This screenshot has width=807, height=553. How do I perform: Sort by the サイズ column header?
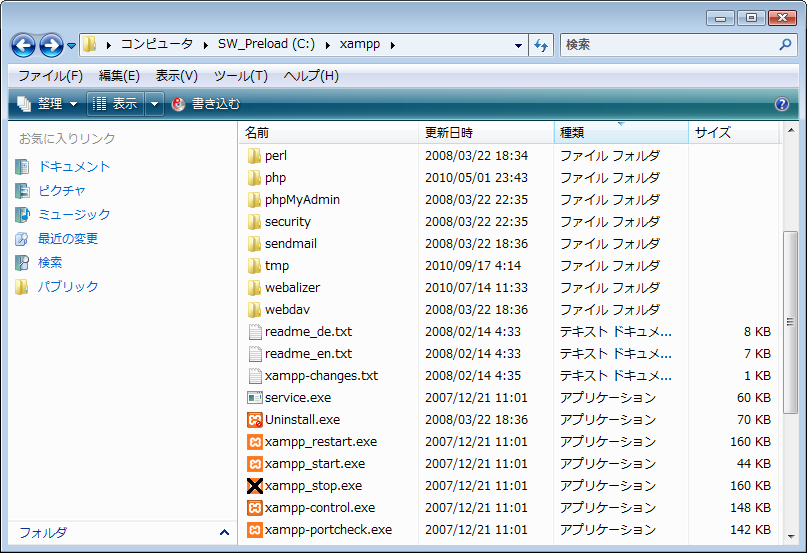pos(733,133)
